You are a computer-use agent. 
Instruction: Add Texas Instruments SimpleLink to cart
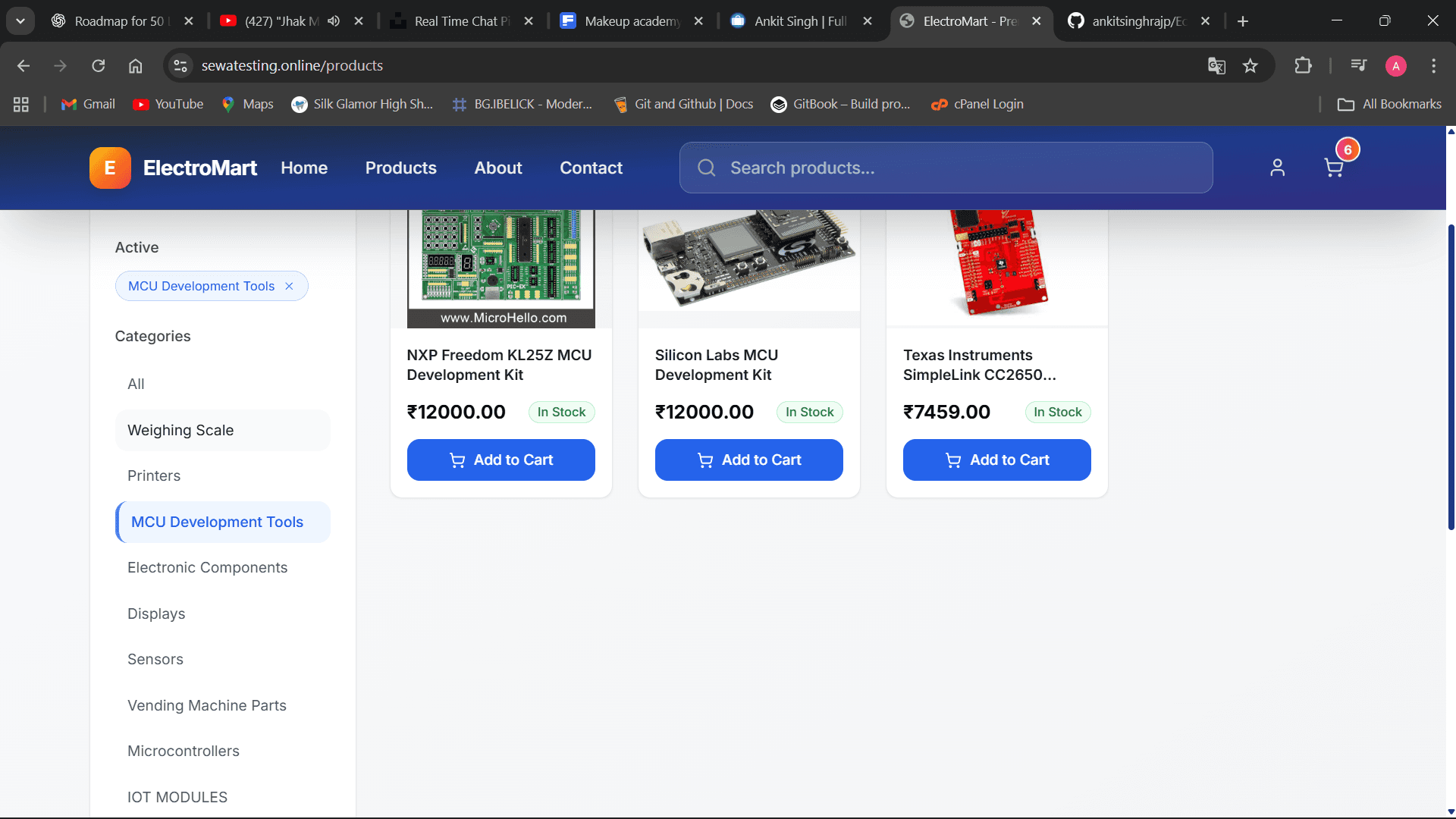(996, 460)
